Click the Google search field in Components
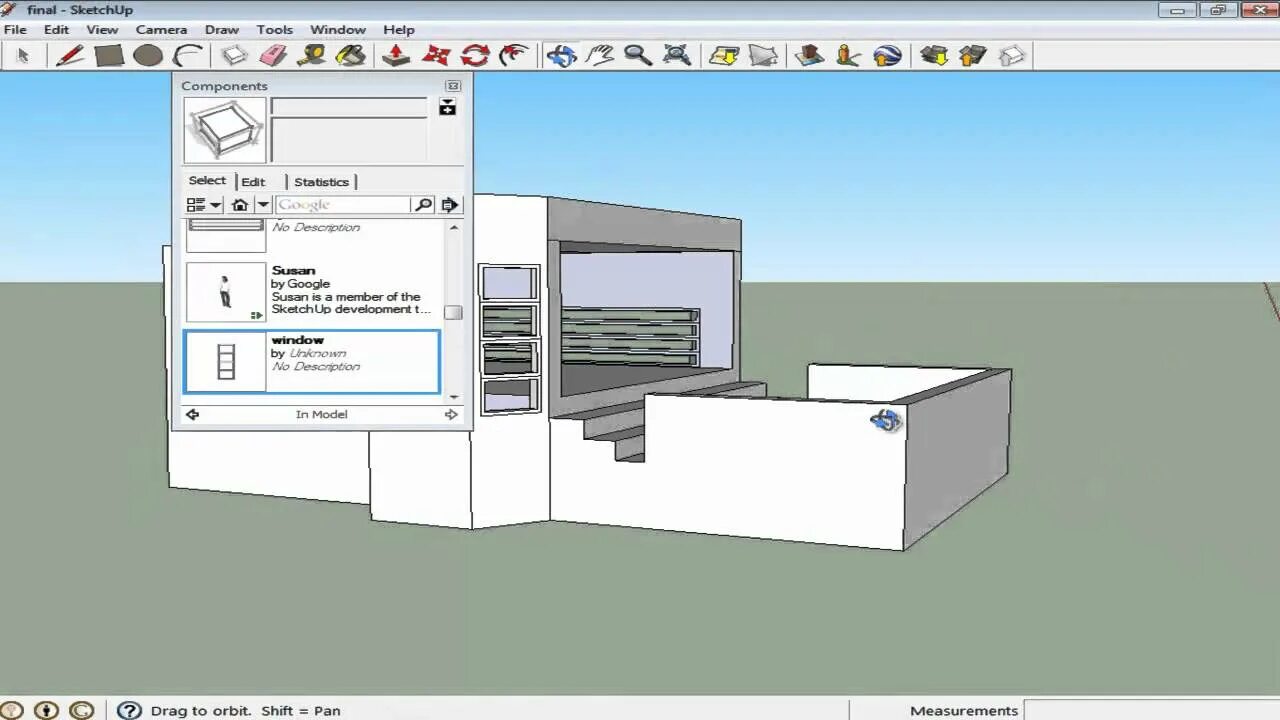Image resolution: width=1280 pixels, height=720 pixels. 343,205
